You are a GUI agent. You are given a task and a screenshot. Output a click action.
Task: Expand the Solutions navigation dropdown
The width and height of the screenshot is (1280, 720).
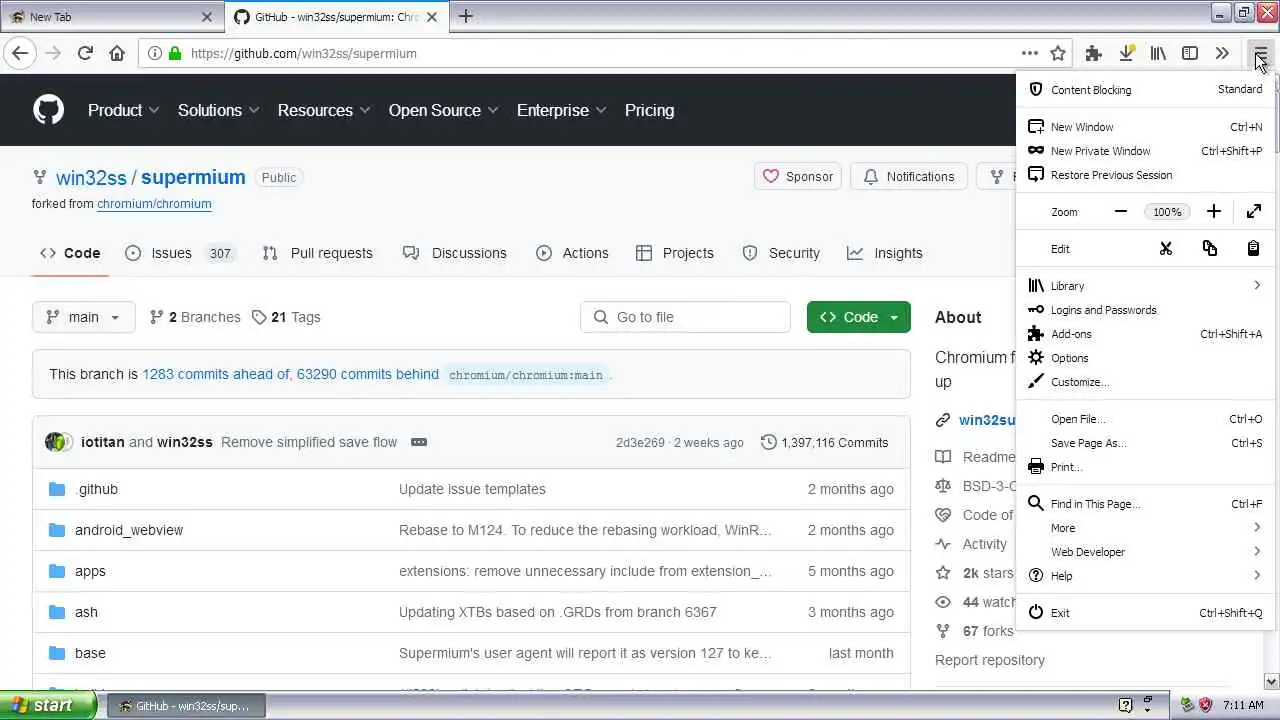pos(218,110)
